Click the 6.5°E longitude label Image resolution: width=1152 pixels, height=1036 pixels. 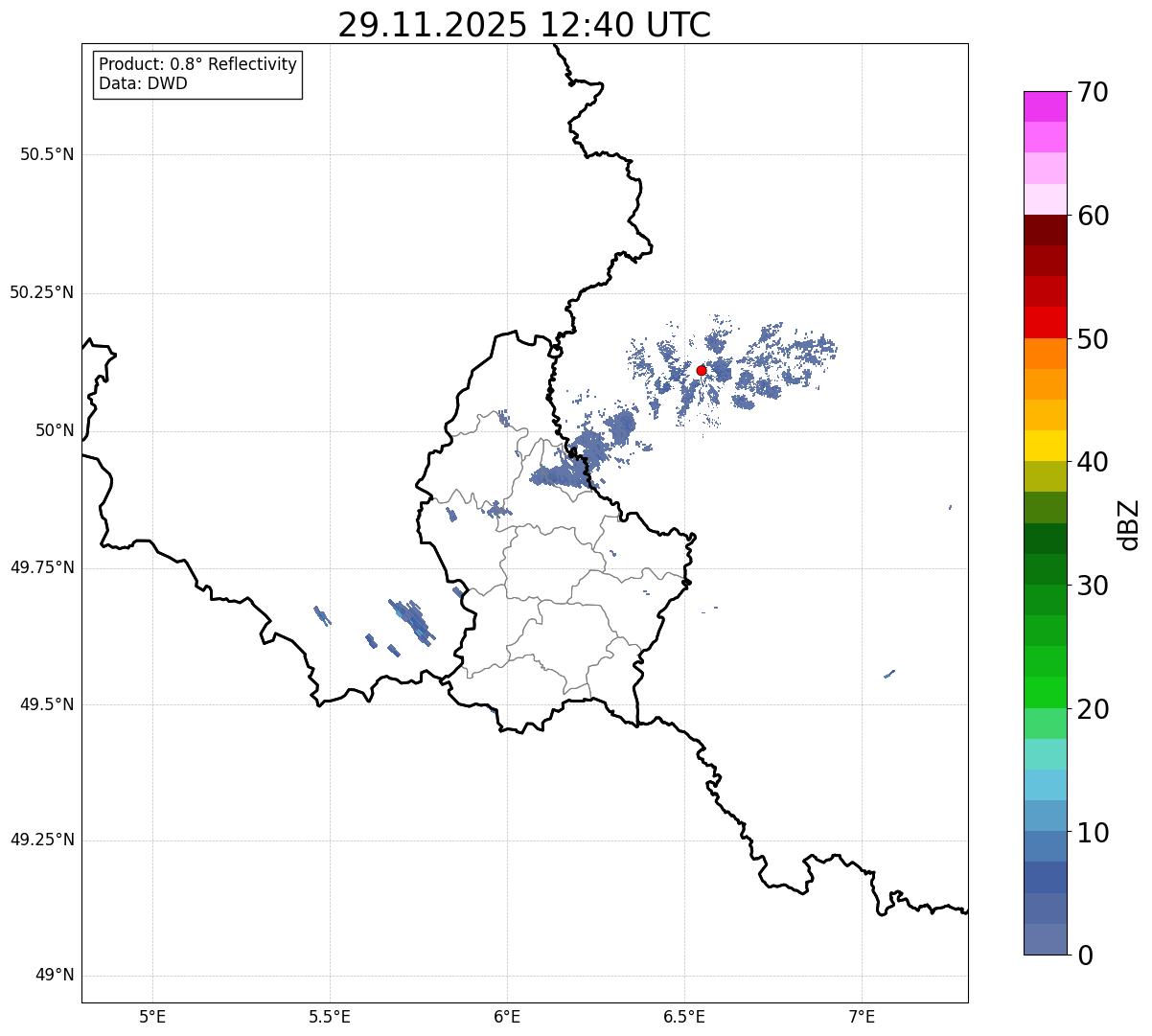point(684,1017)
